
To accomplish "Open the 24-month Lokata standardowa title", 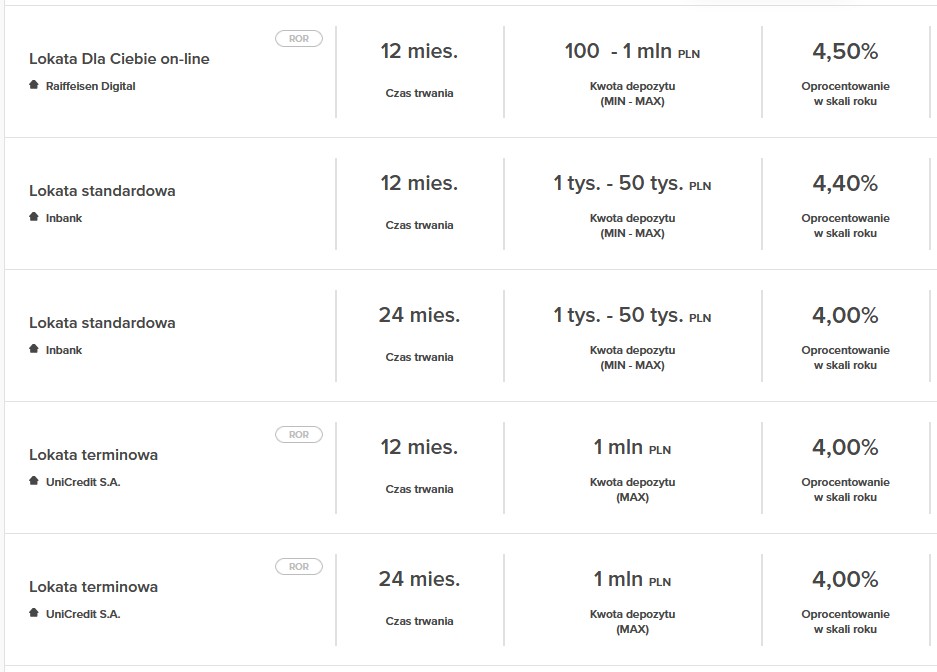I will tap(102, 323).
